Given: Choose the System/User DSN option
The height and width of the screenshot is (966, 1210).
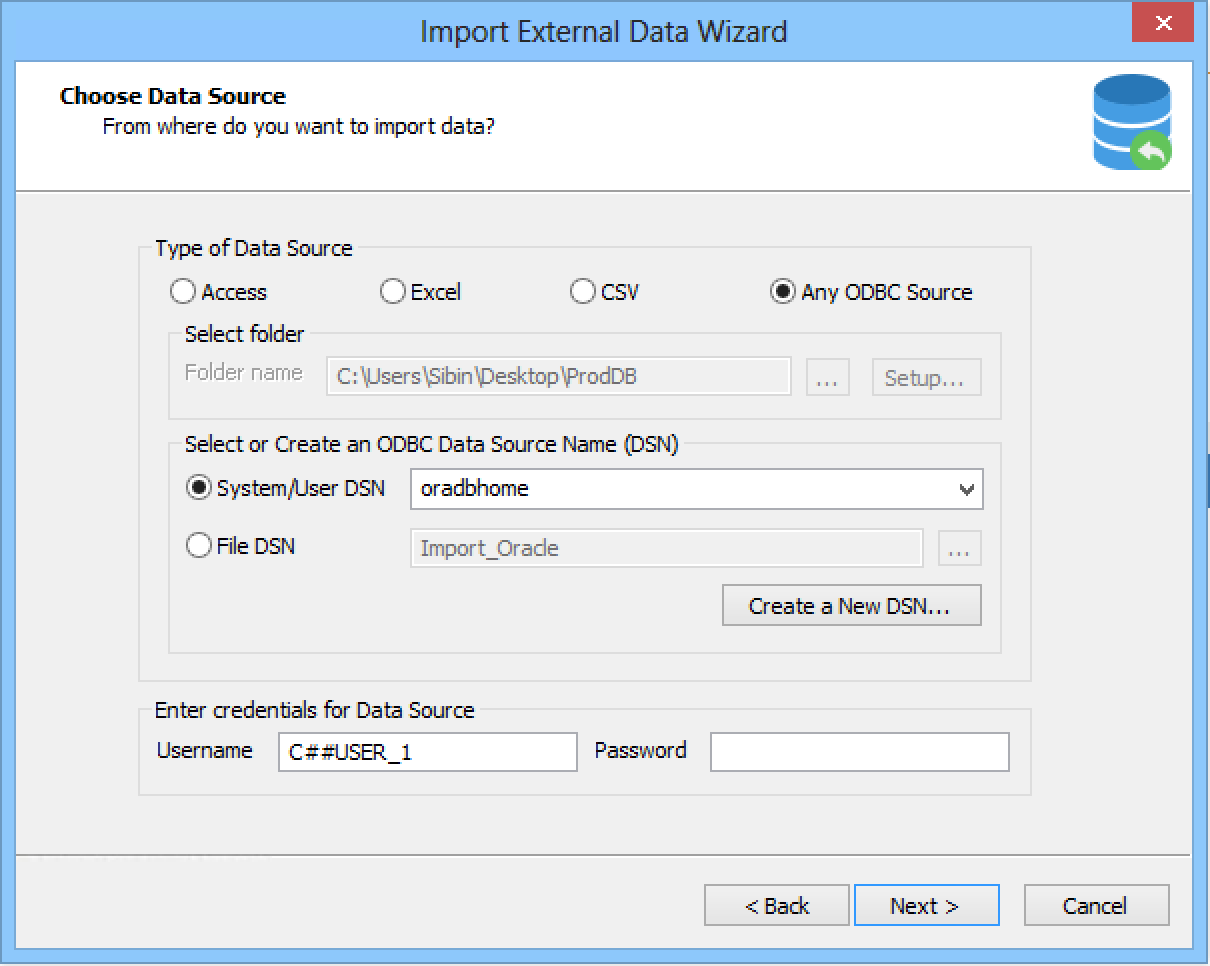Looking at the screenshot, I should coord(199,489).
